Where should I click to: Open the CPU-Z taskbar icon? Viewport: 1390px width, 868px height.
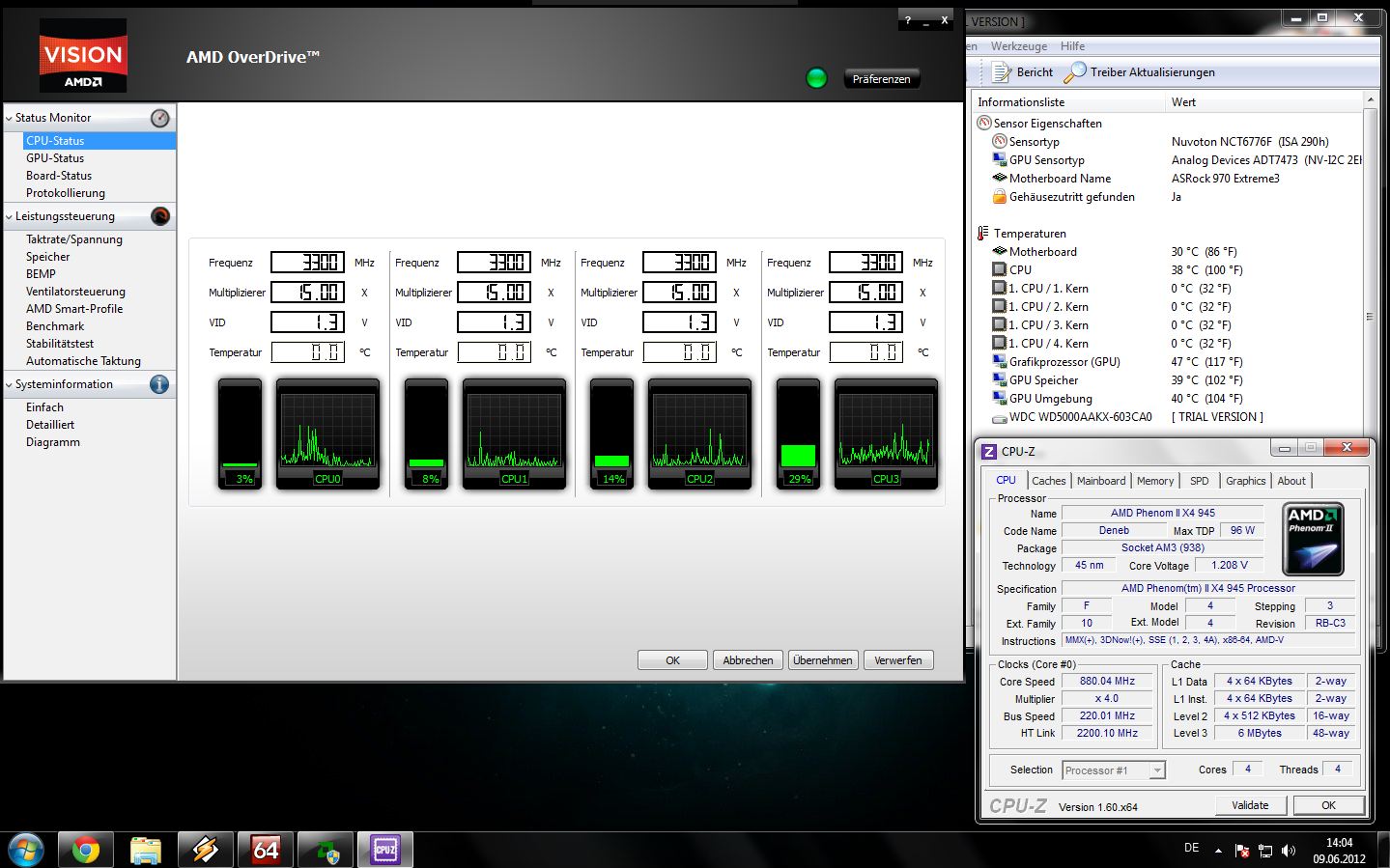385,850
